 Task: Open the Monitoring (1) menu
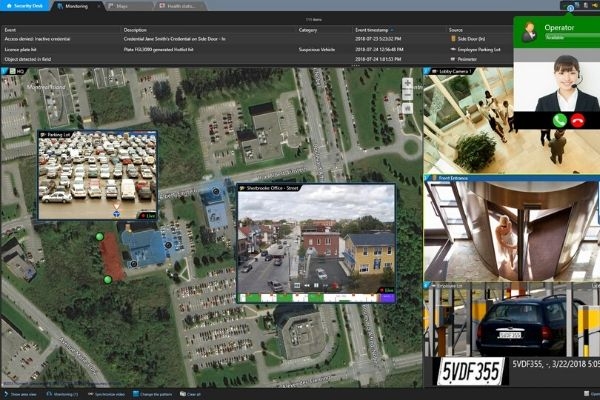coord(62,394)
